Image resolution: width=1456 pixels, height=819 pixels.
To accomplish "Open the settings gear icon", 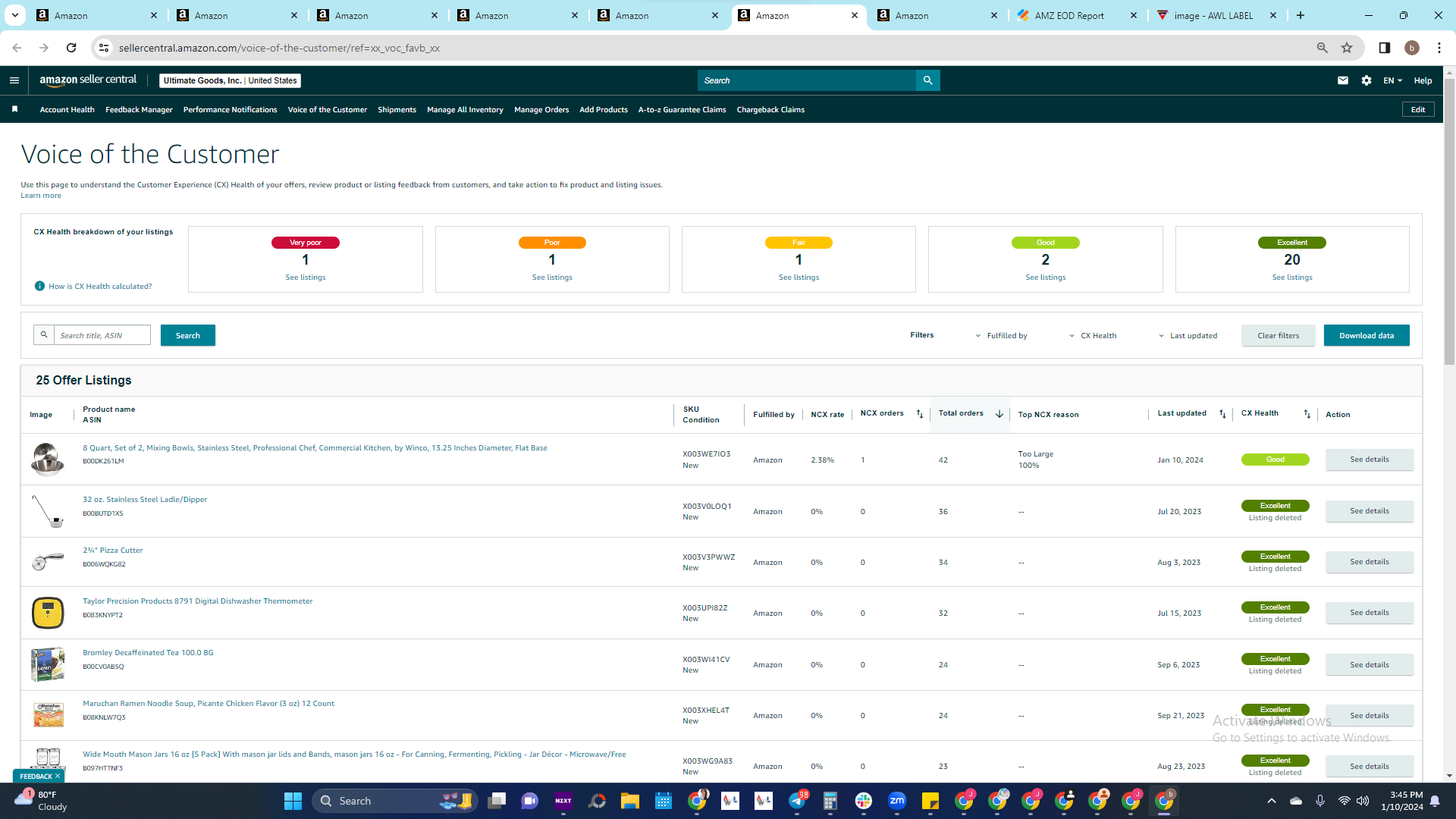I will (1367, 80).
